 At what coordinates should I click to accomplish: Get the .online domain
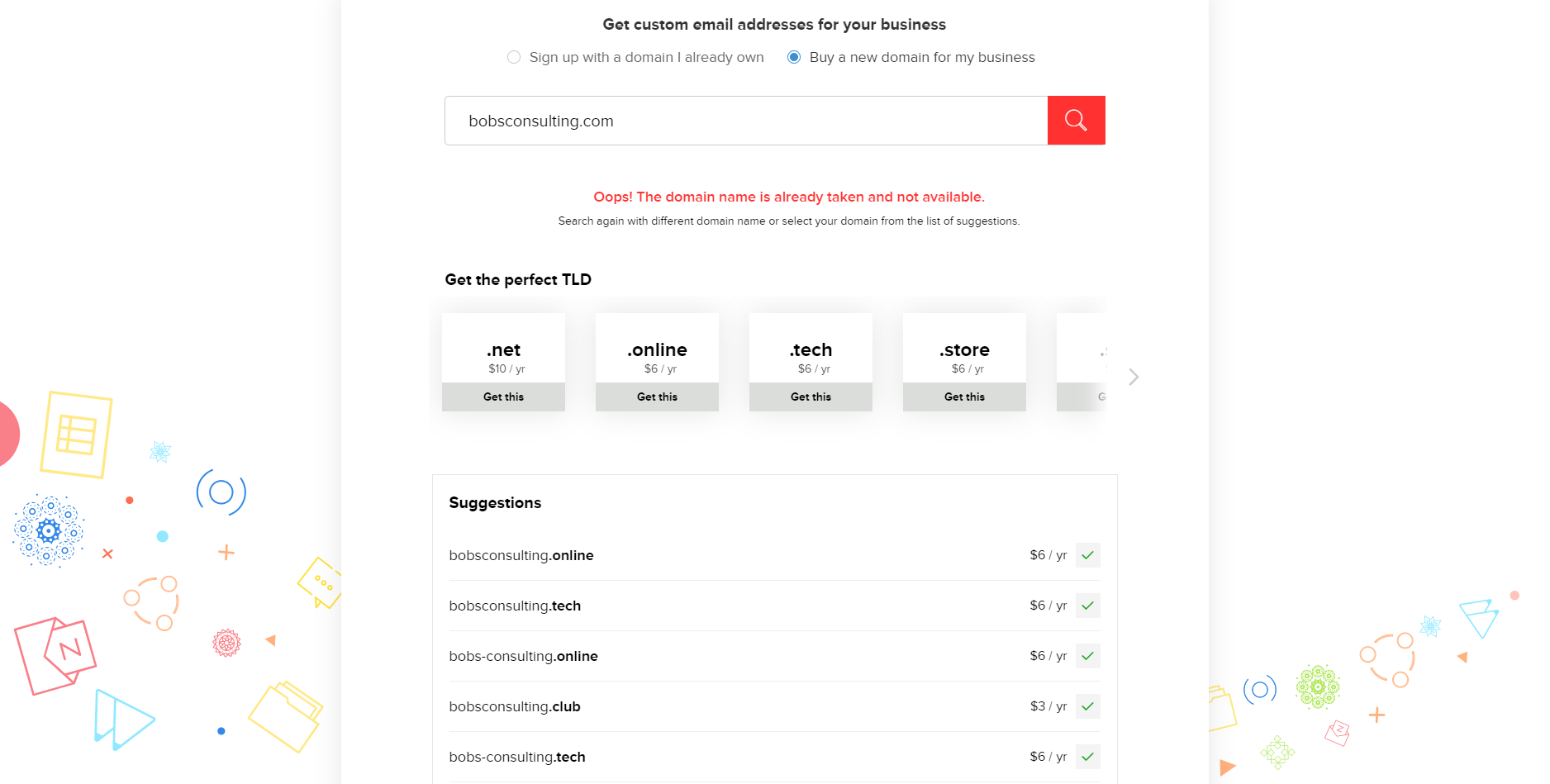click(657, 397)
